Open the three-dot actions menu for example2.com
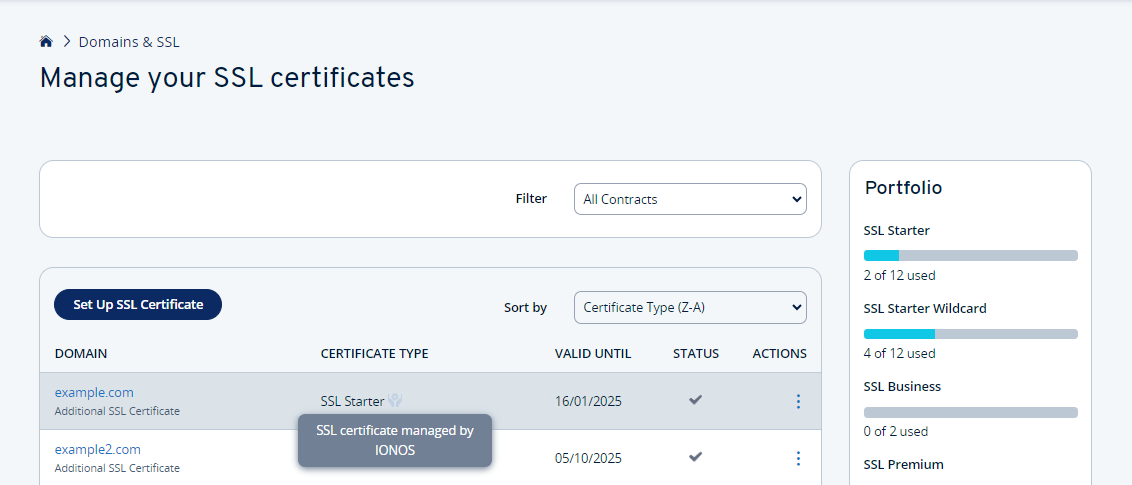Image resolution: width=1132 pixels, height=485 pixels. 798,458
